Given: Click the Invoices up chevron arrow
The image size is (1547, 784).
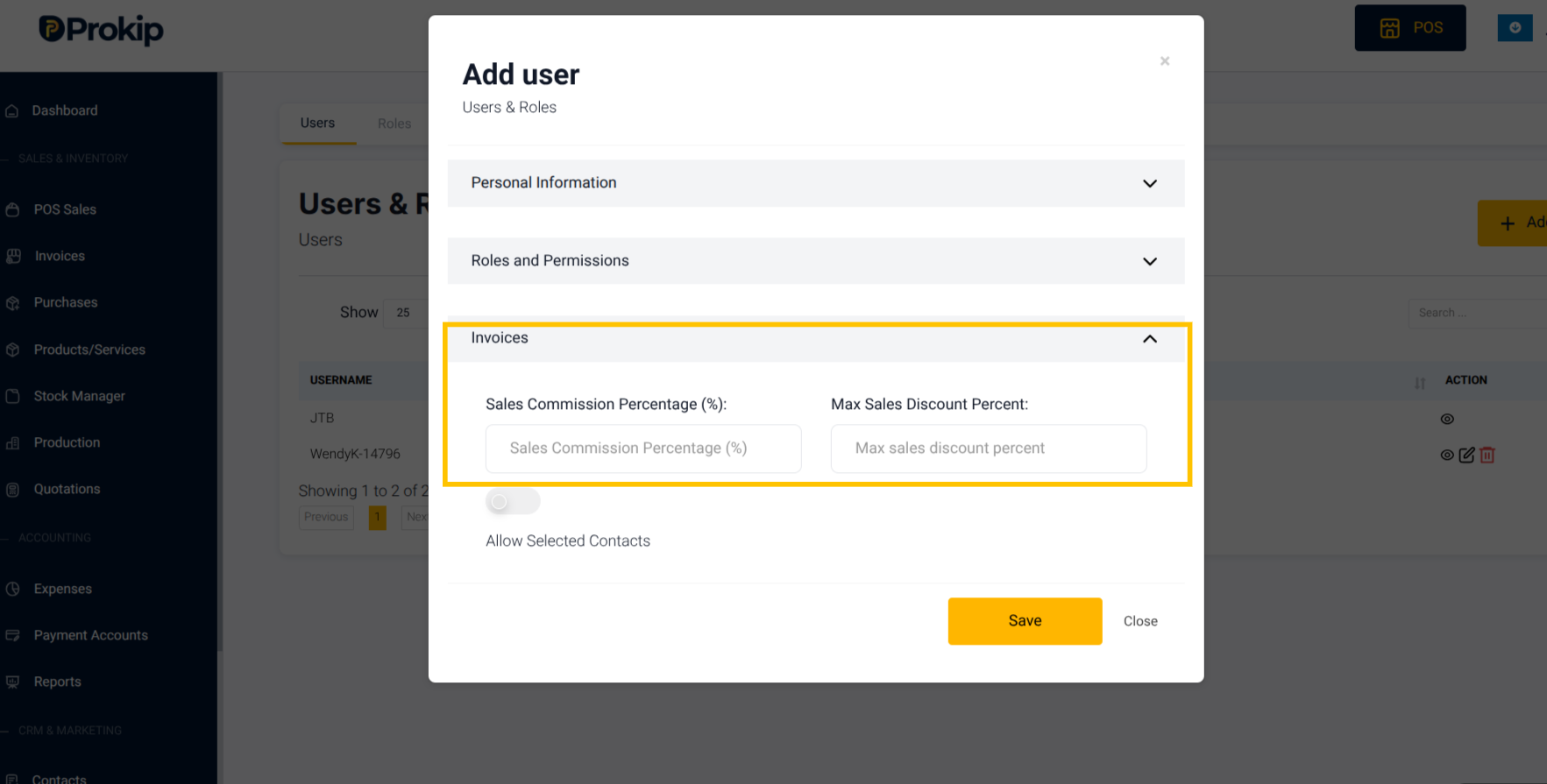Looking at the screenshot, I should tap(1149, 338).
